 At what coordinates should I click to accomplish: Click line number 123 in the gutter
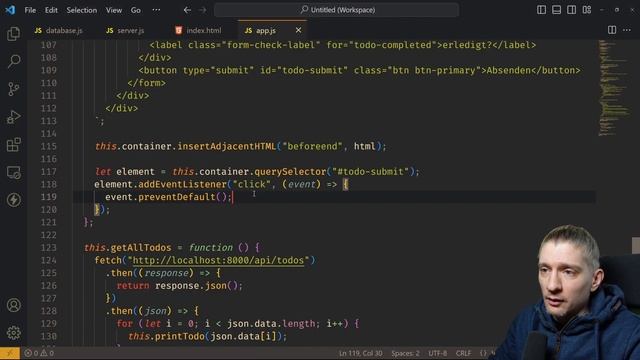pyautogui.click(x=49, y=247)
